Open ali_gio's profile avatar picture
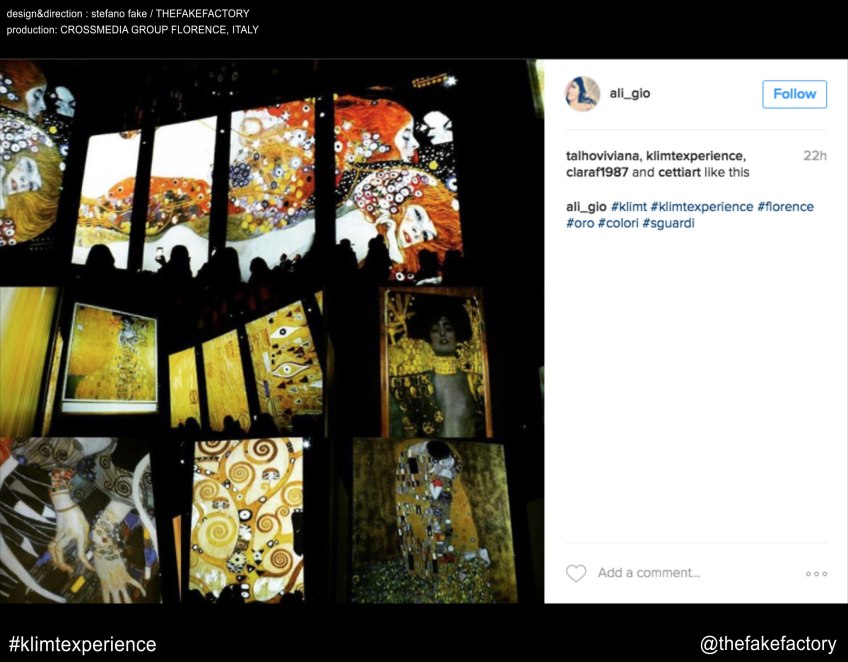The width and height of the screenshot is (848, 662). 582,94
